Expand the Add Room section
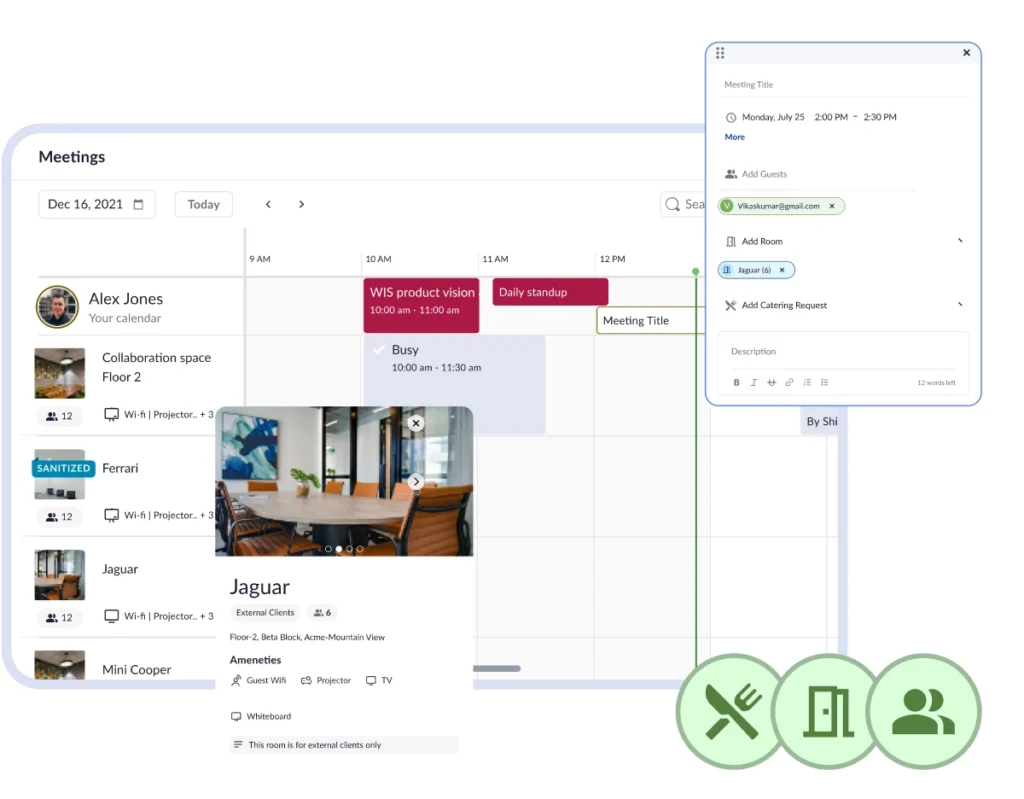1024x799 pixels. point(960,241)
